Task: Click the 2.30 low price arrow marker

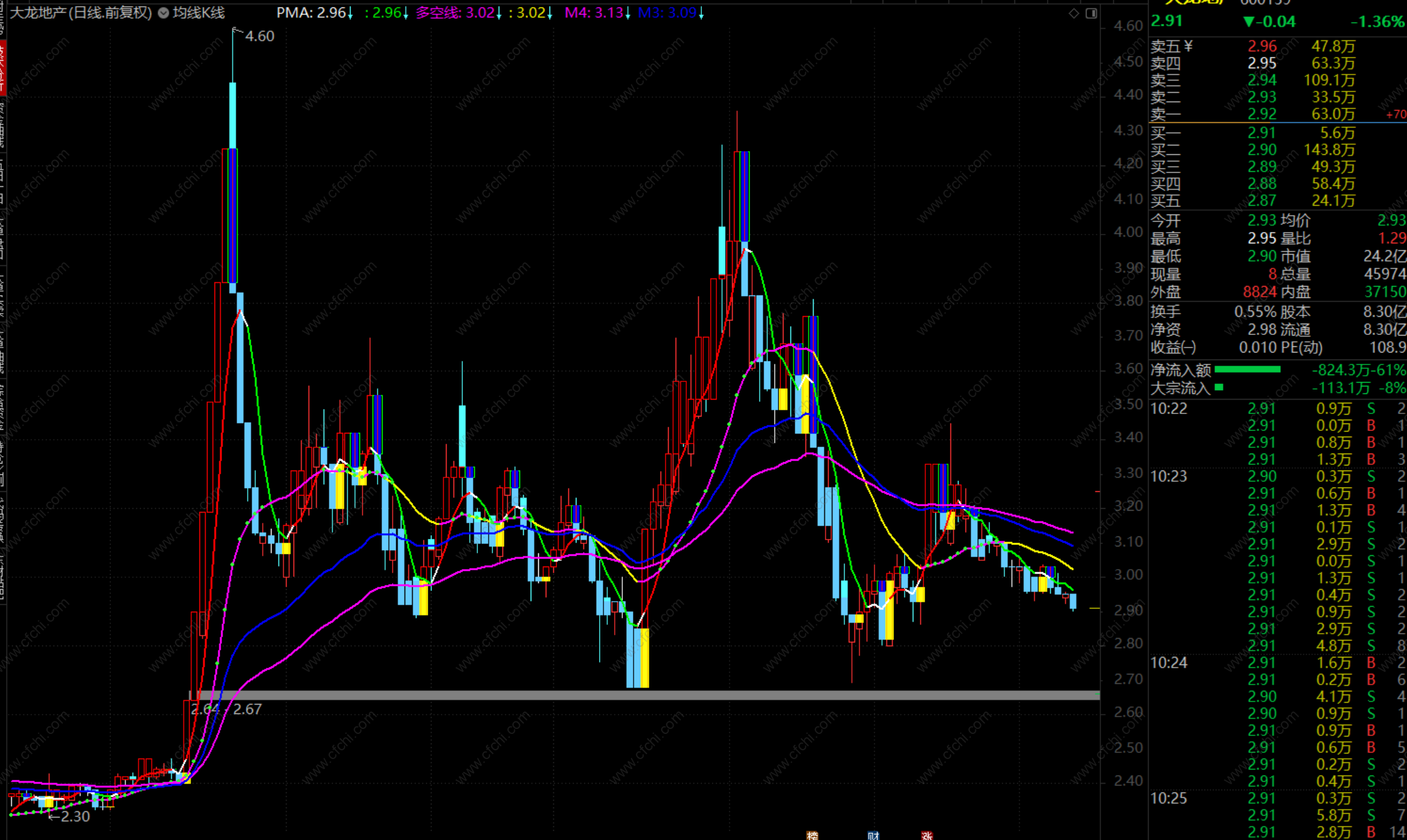Action: tap(70, 816)
